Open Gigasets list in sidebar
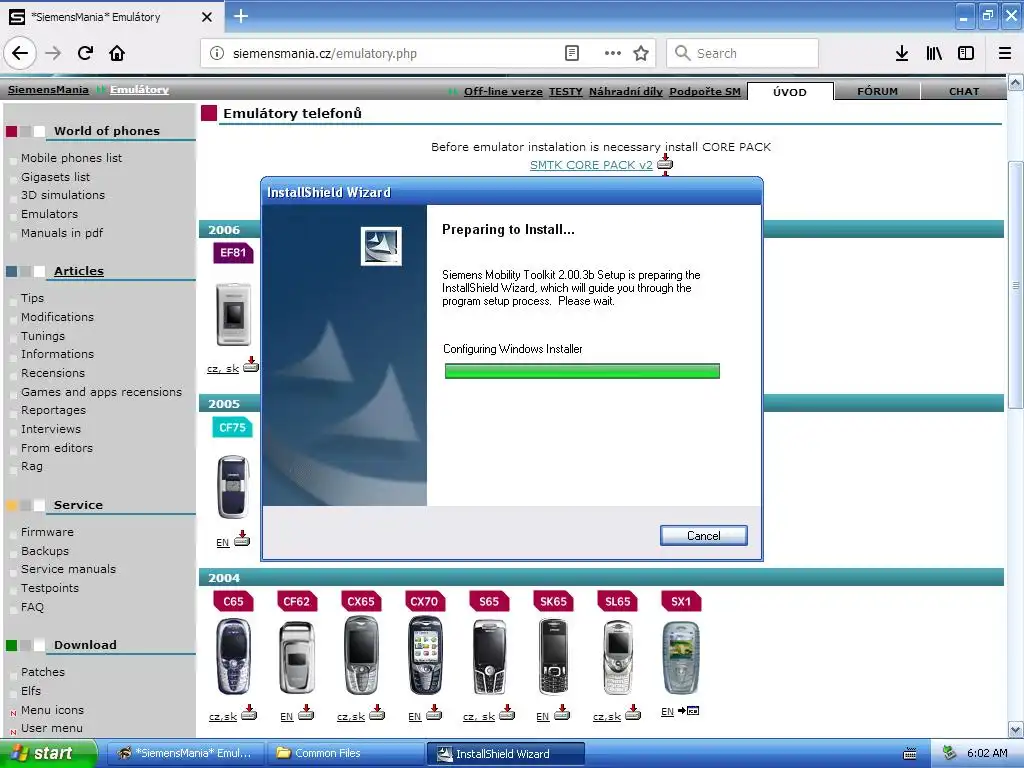The height and width of the screenshot is (768, 1024). pyautogui.click(x=56, y=176)
